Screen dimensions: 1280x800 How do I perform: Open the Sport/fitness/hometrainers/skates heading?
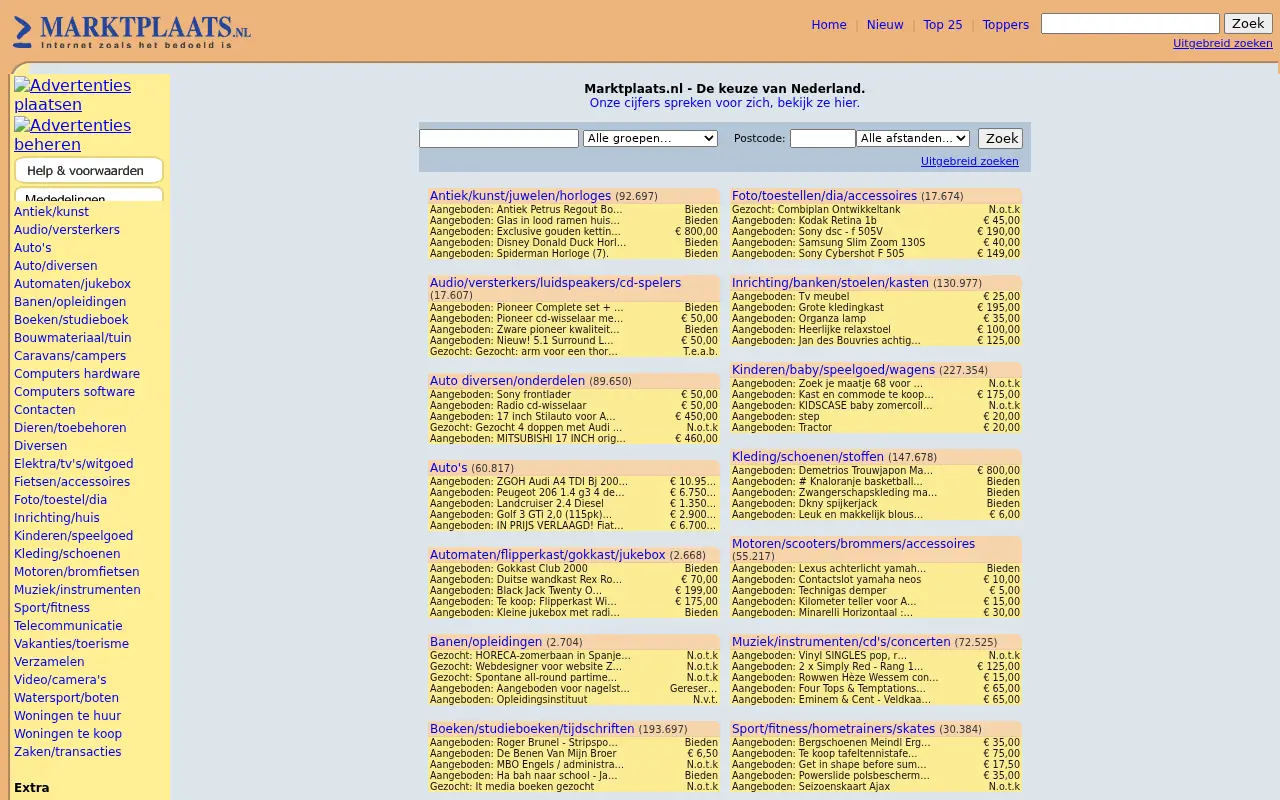coord(833,729)
